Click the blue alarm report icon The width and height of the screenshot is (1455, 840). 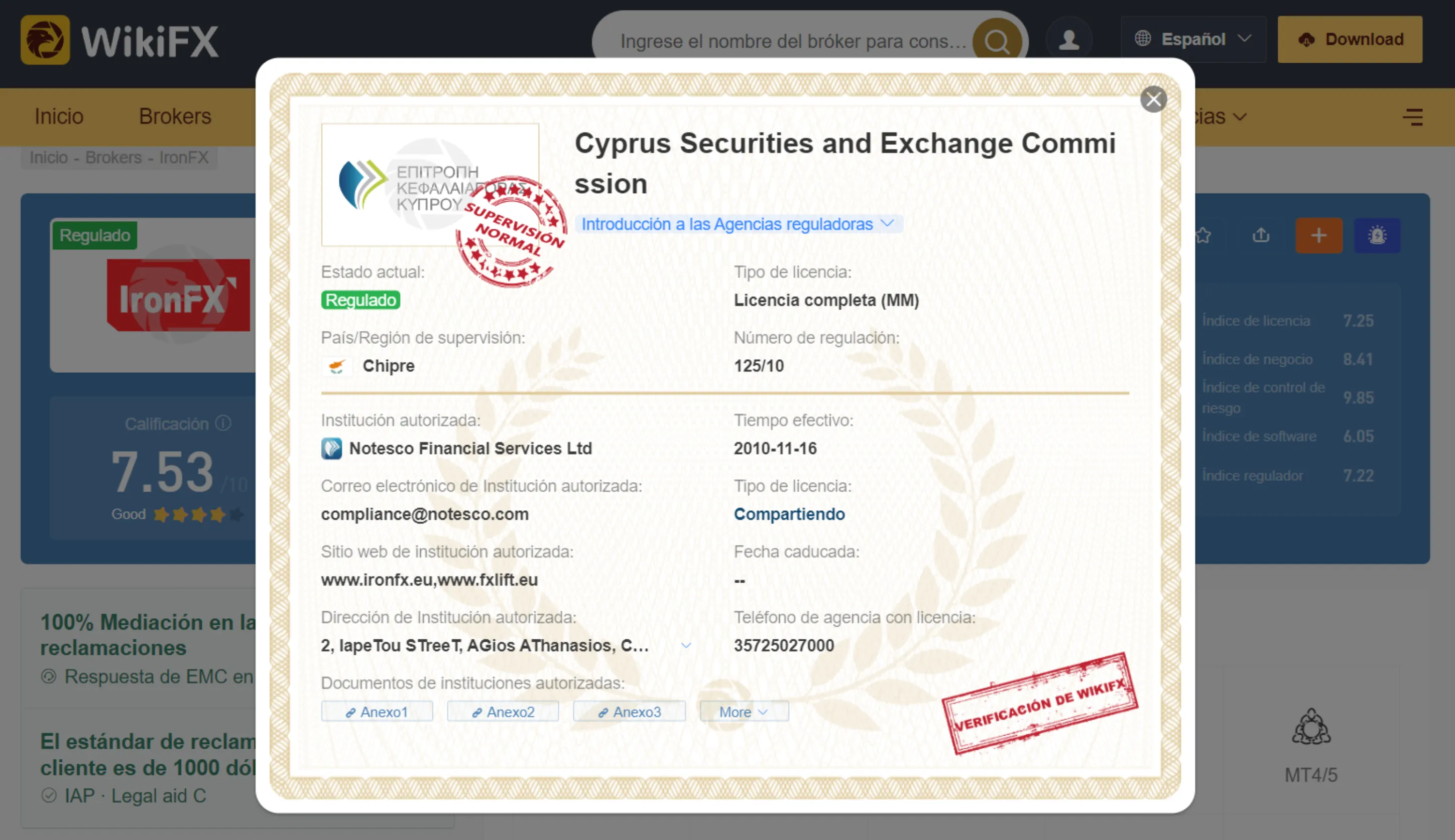tap(1378, 235)
